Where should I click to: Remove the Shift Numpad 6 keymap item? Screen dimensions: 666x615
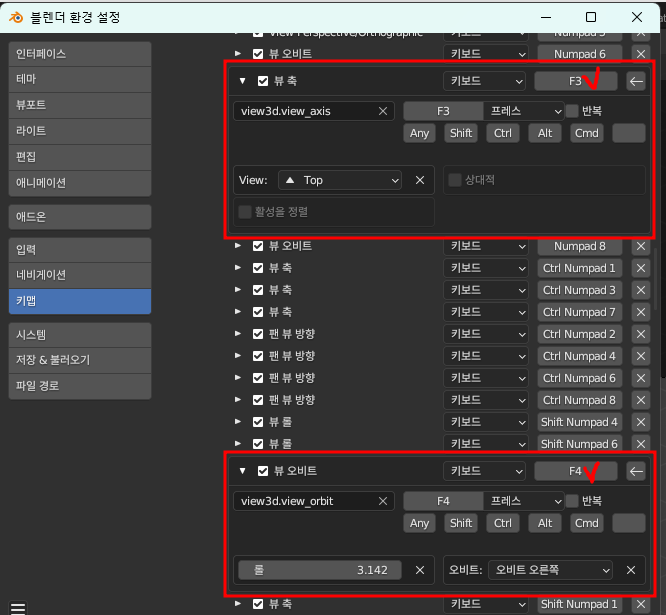pyautogui.click(x=641, y=444)
